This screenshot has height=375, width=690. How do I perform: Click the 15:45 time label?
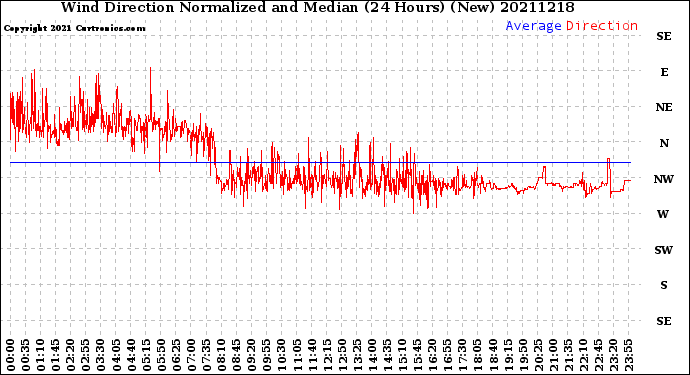[418, 355]
